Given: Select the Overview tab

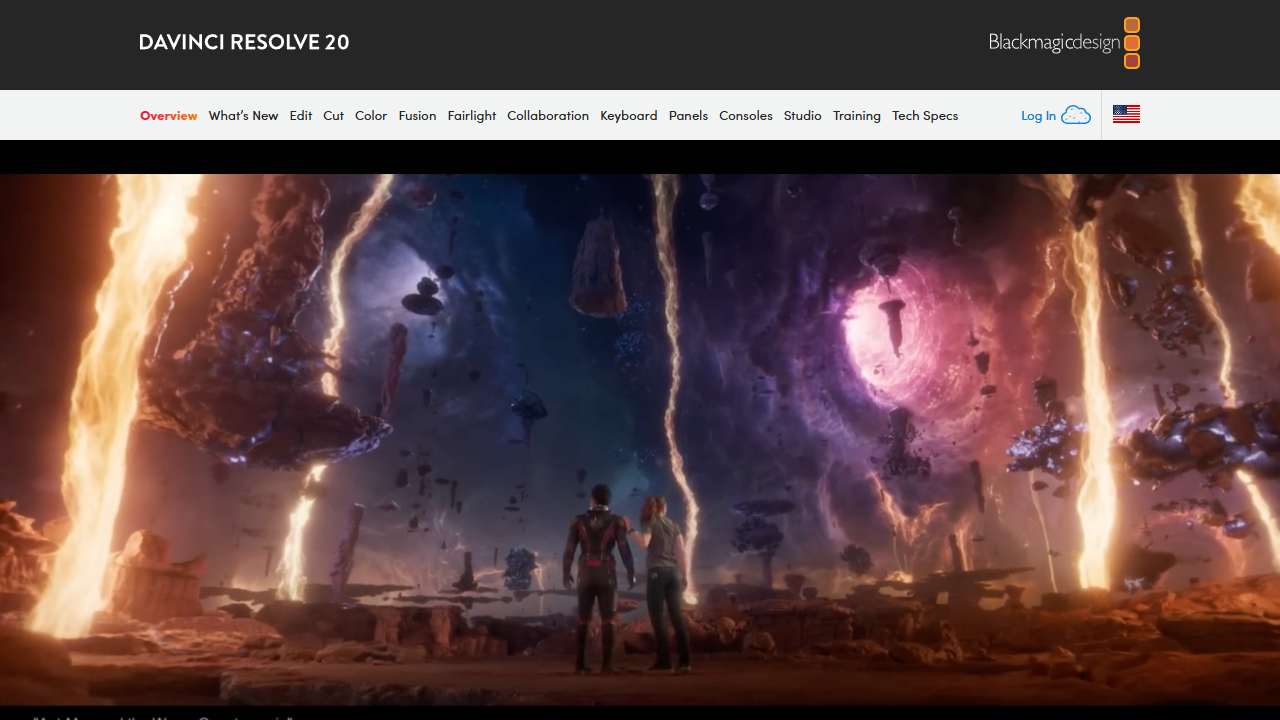Looking at the screenshot, I should pos(169,116).
